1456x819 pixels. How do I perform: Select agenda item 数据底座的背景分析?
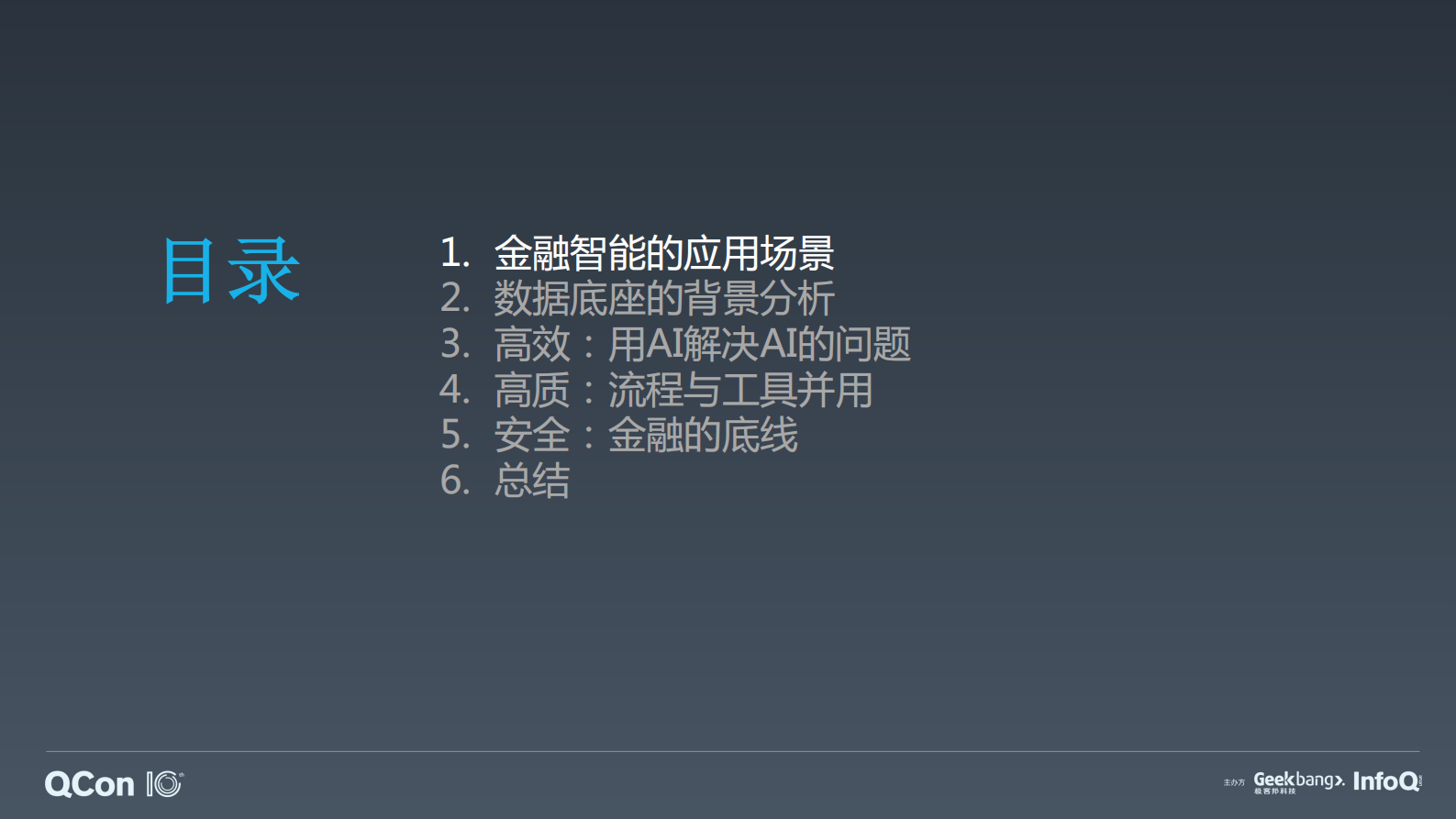(664, 299)
